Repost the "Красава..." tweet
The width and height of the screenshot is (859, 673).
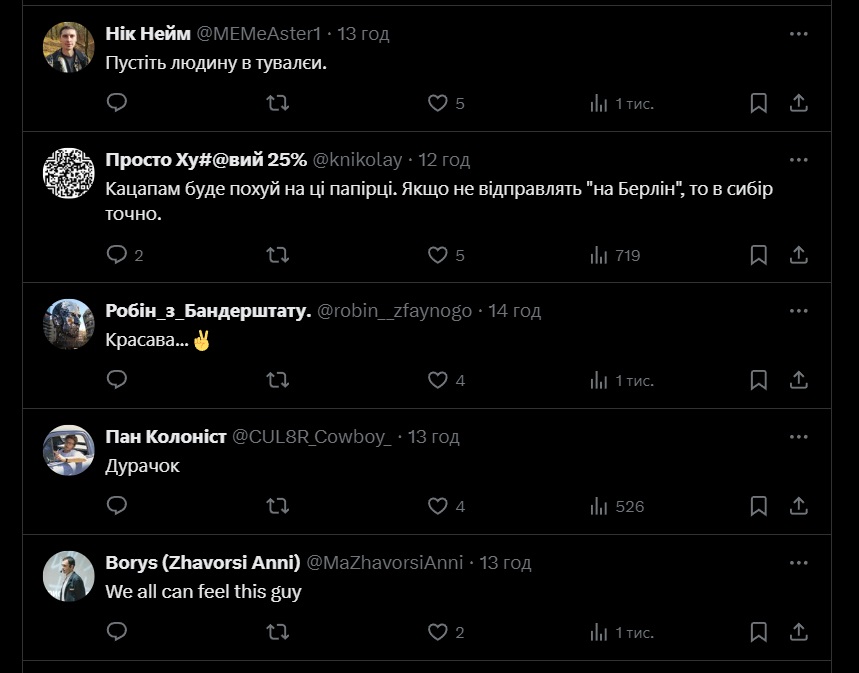[278, 380]
